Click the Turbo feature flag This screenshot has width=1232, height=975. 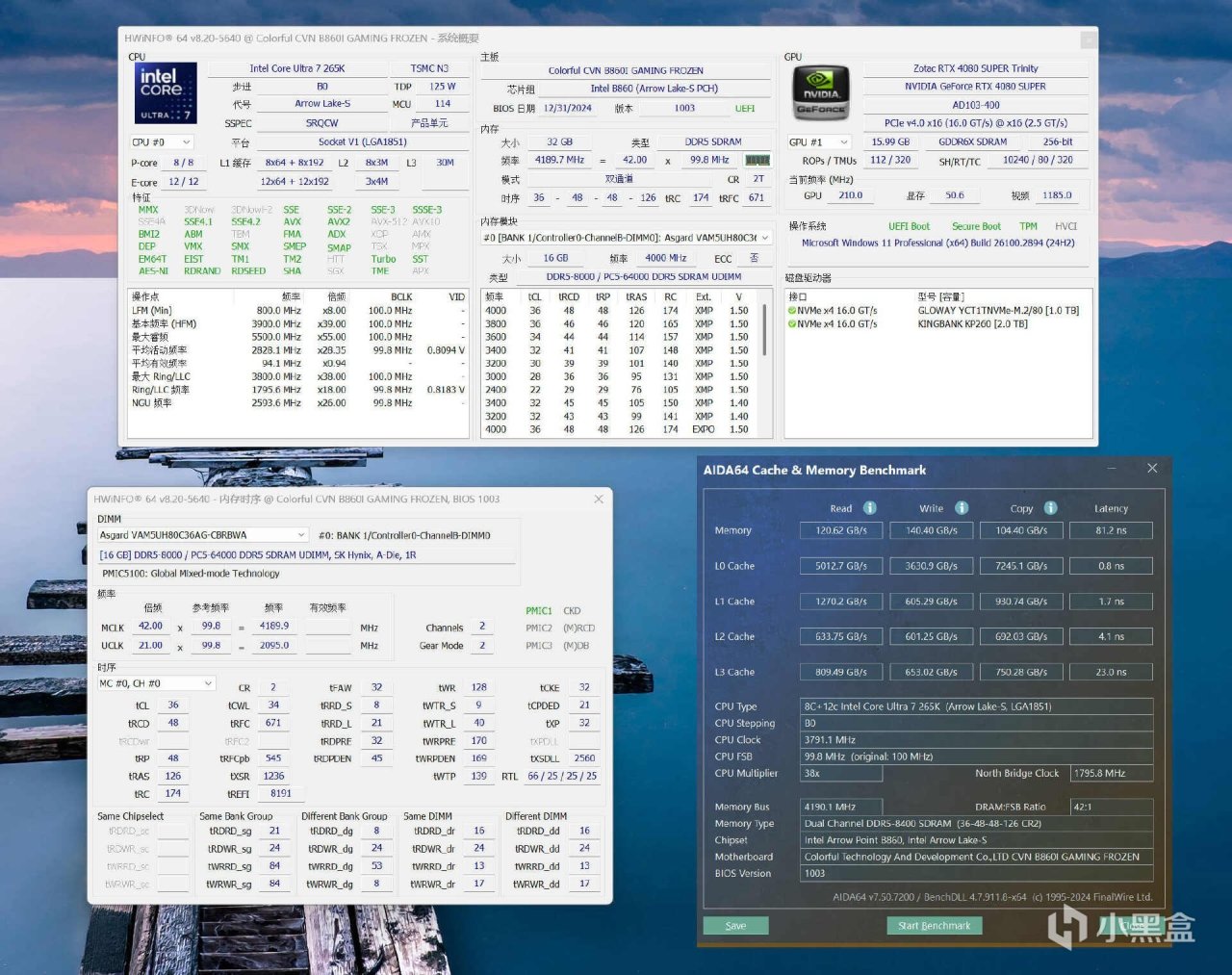pyautogui.click(x=383, y=259)
